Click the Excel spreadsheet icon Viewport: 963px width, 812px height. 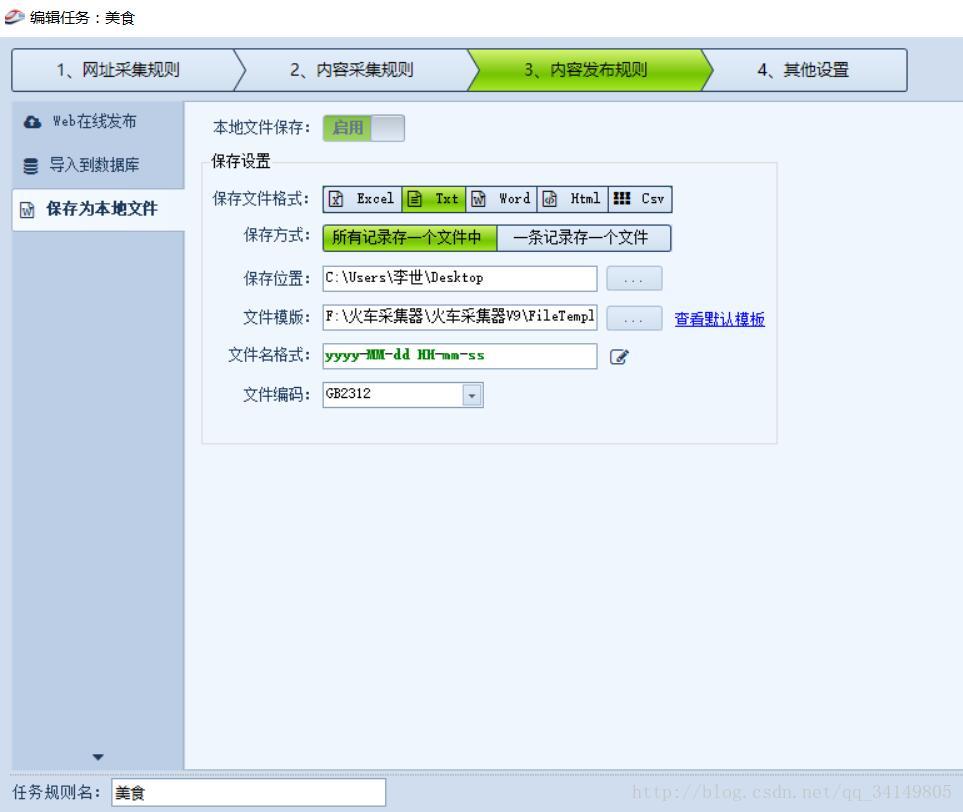tap(336, 199)
